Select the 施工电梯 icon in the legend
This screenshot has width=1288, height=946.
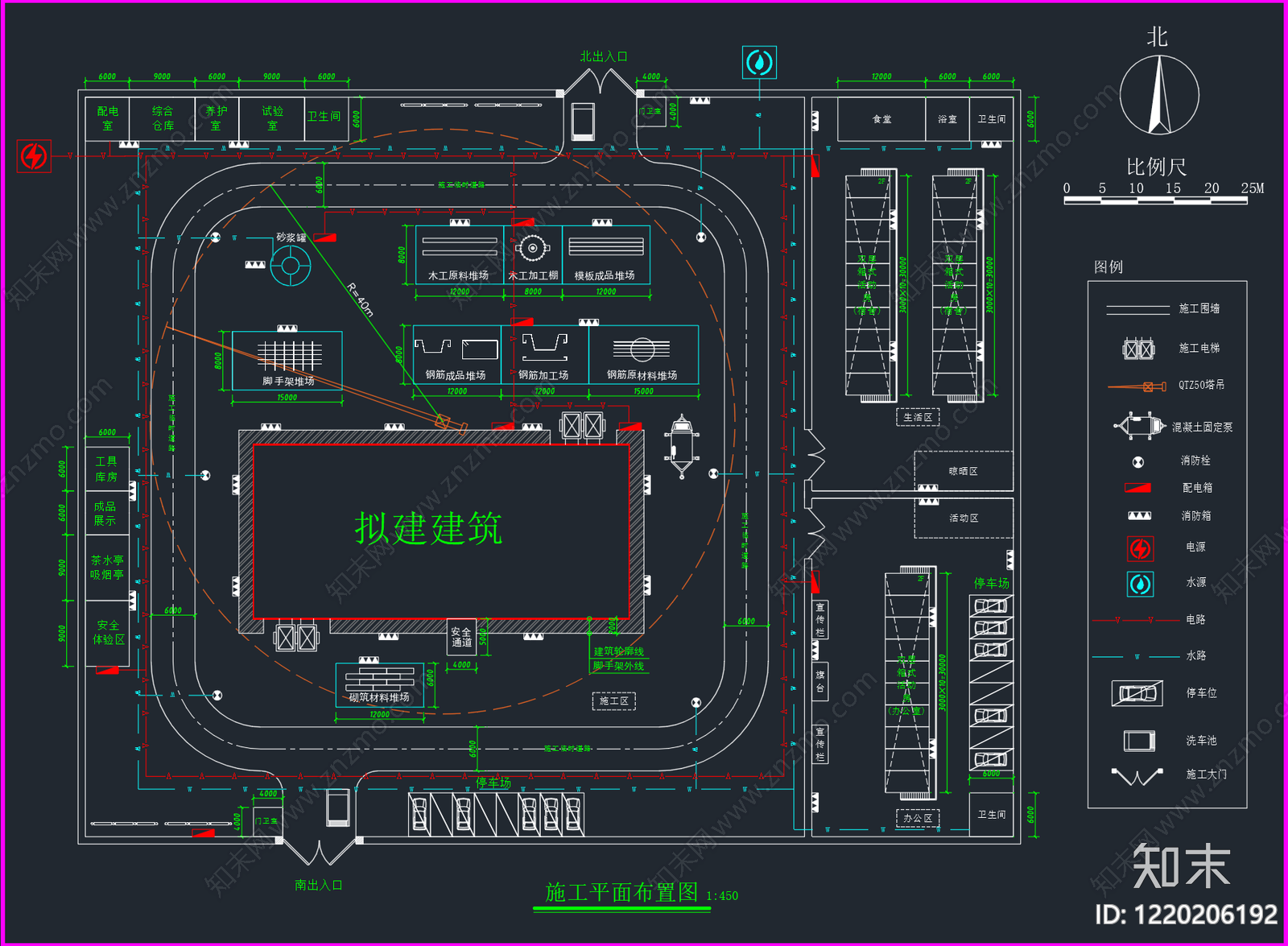(x=1138, y=349)
